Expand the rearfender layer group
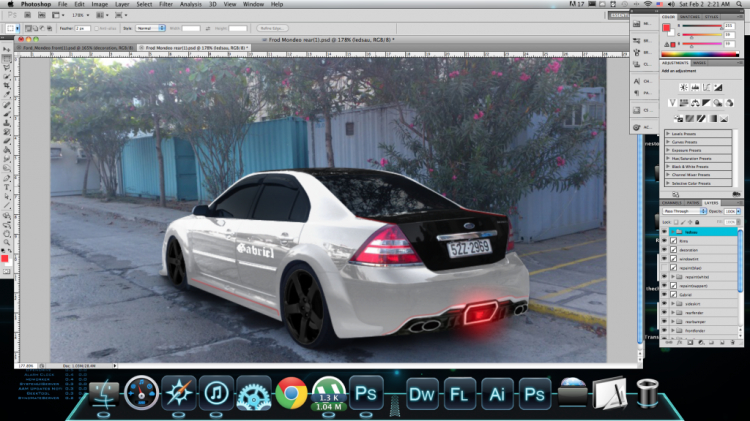750x421 pixels. coord(673,312)
